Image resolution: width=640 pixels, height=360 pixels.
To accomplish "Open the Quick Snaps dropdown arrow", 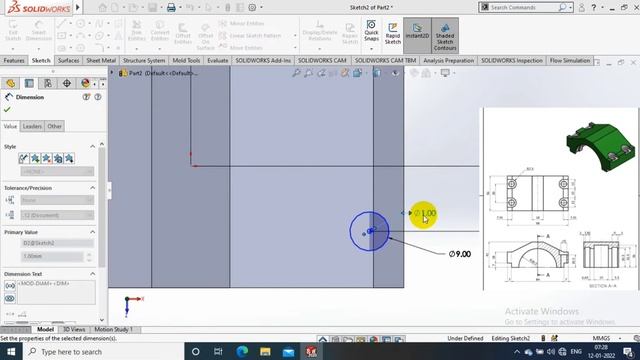I will pyautogui.click(x=371, y=49).
